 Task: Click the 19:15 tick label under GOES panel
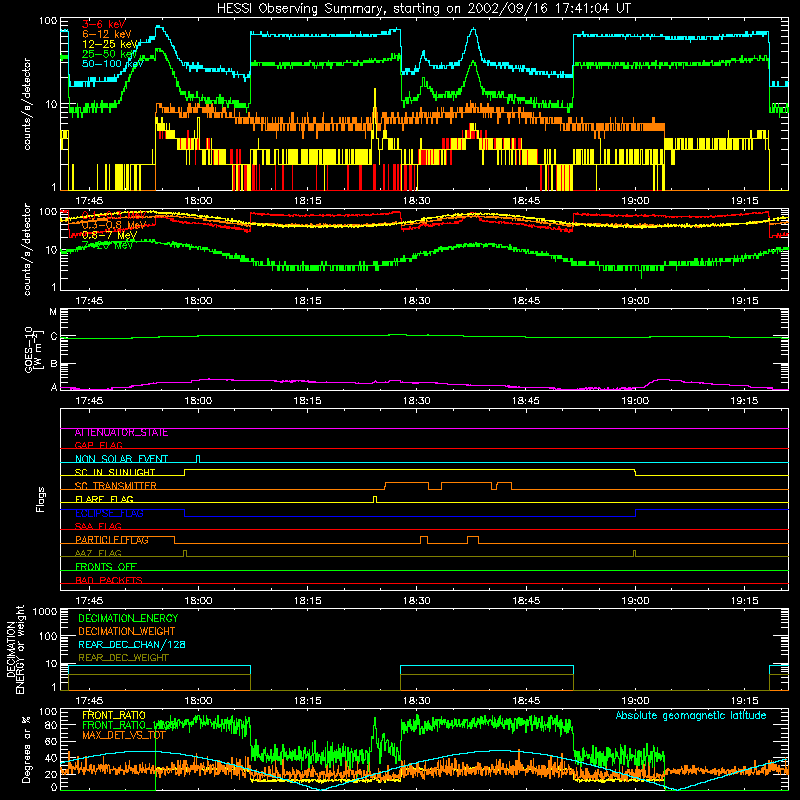744,401
